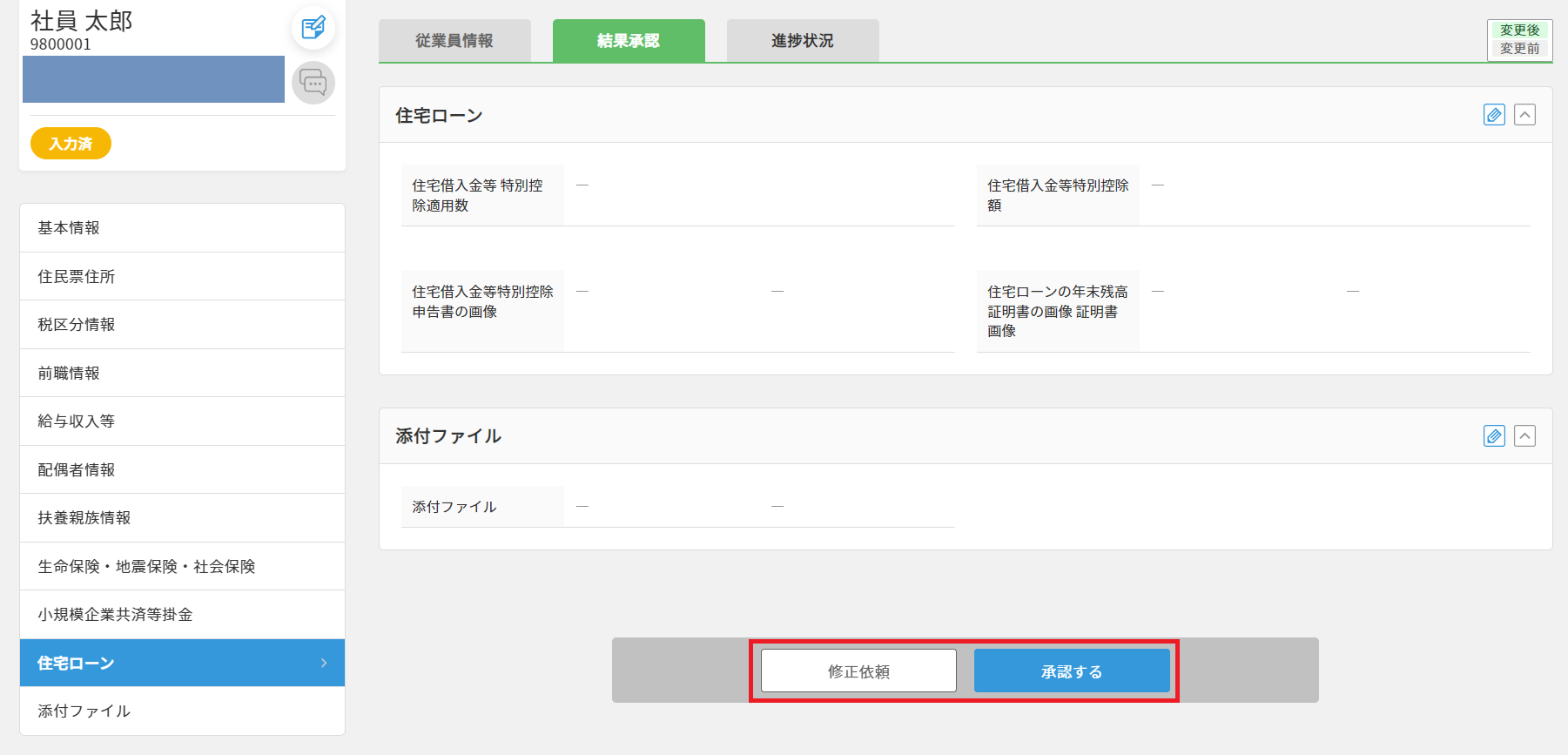
Task: Switch to the 従業員情報 tab
Action: point(454,41)
